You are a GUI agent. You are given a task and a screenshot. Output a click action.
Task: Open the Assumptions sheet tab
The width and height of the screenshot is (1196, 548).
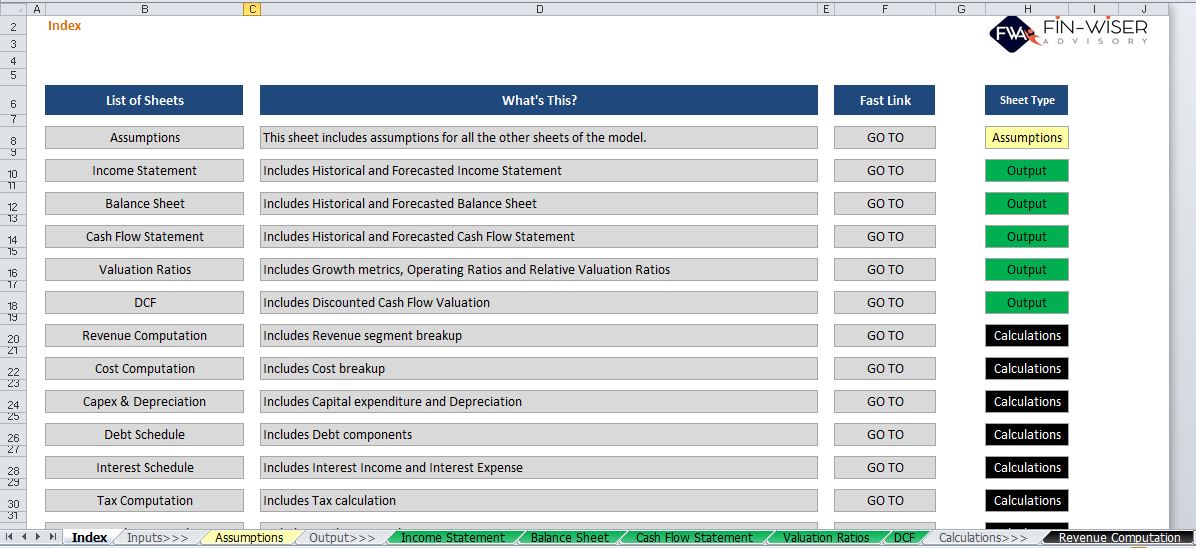(x=249, y=538)
